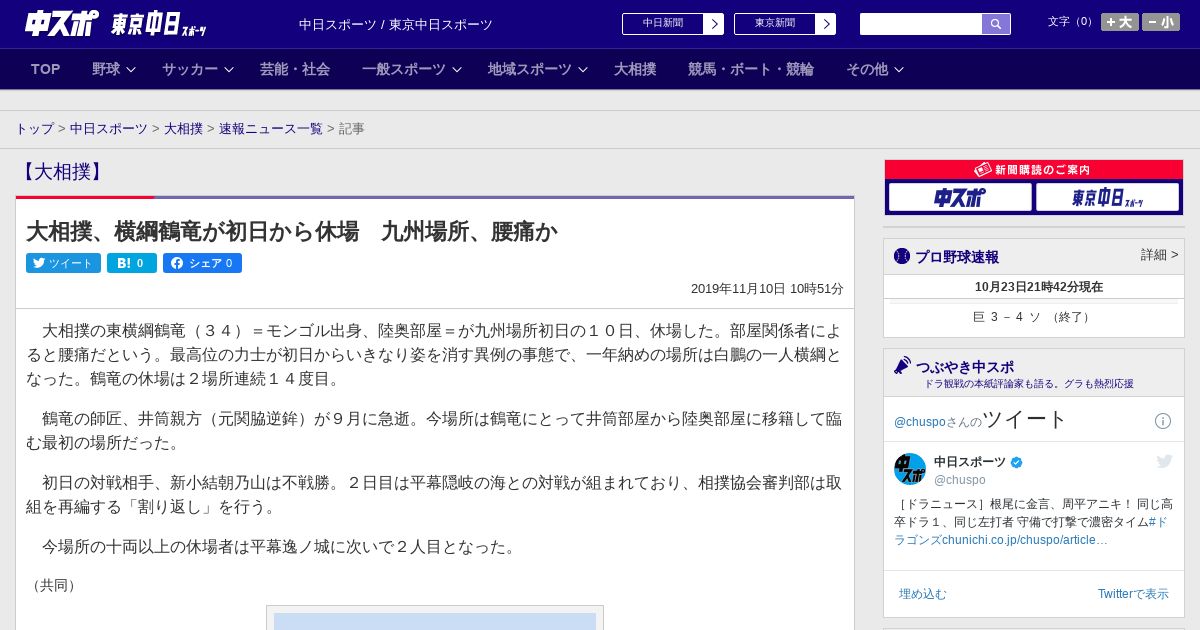Open the 一般スポーツ navigation menu

(404, 69)
